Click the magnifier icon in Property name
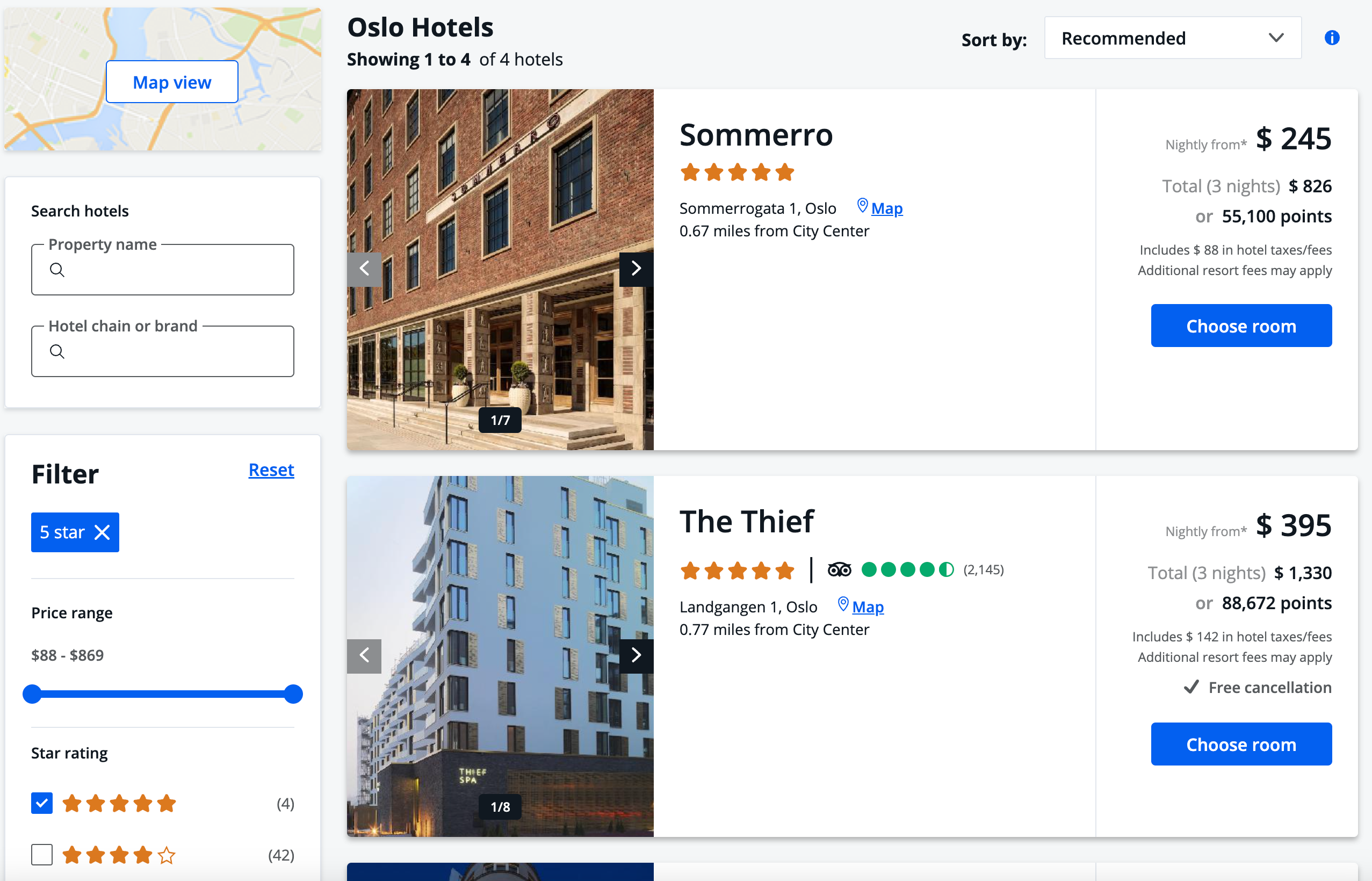This screenshot has width=1372, height=881. tap(56, 270)
